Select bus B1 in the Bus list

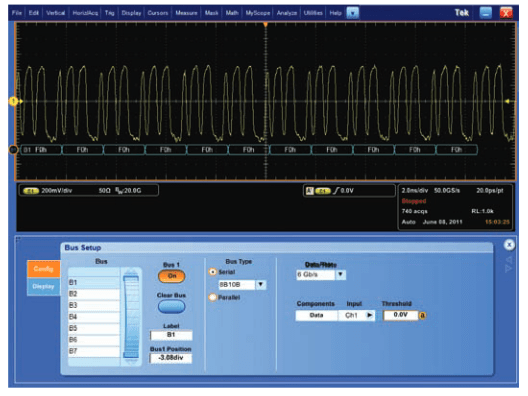point(94,283)
